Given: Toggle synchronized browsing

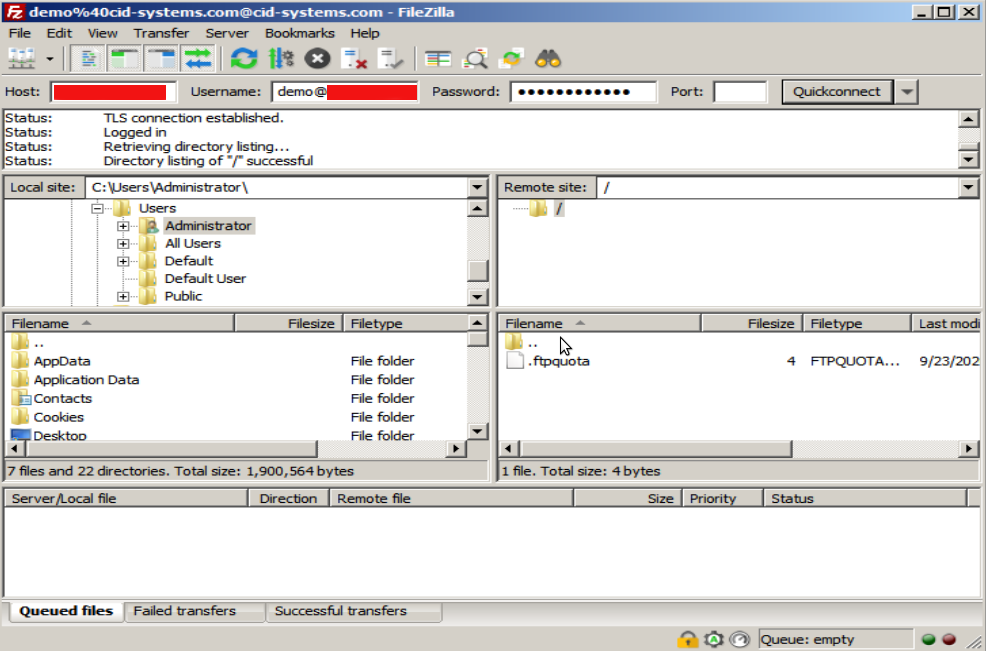Looking at the screenshot, I should point(511,59).
